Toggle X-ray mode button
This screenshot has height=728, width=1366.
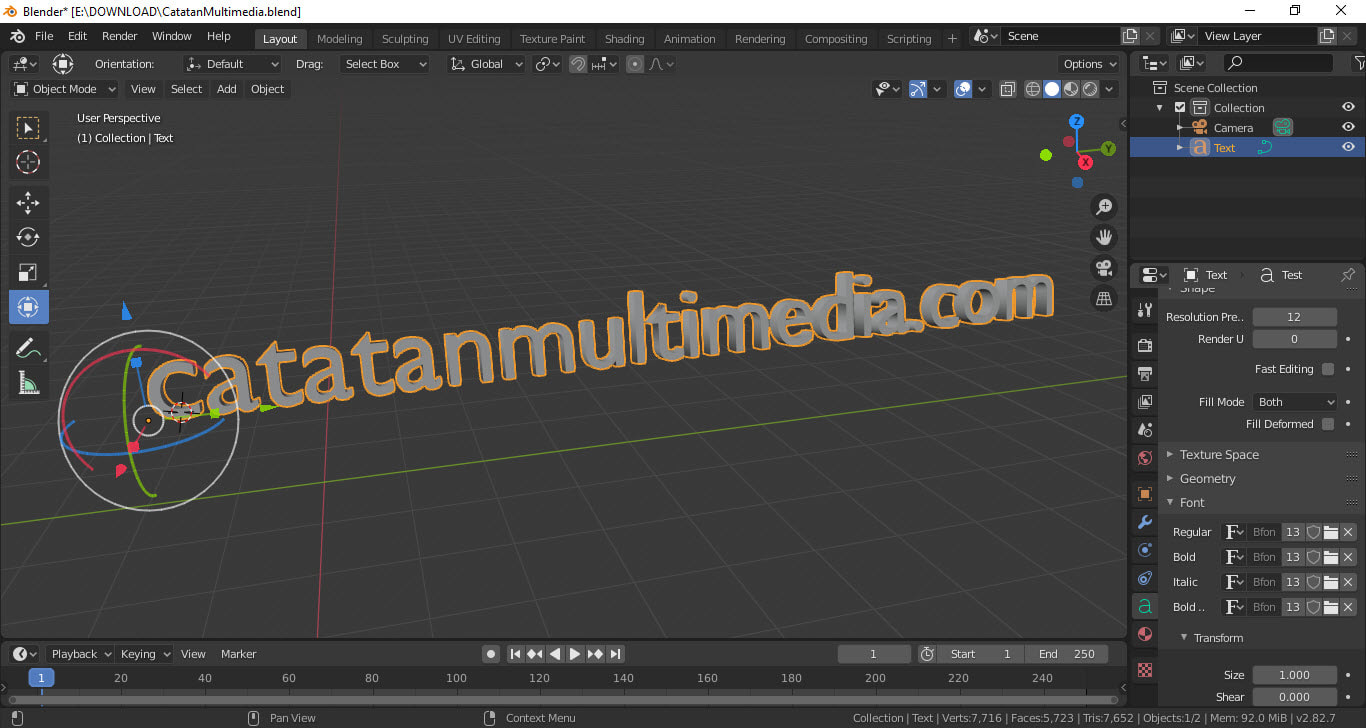1007,89
